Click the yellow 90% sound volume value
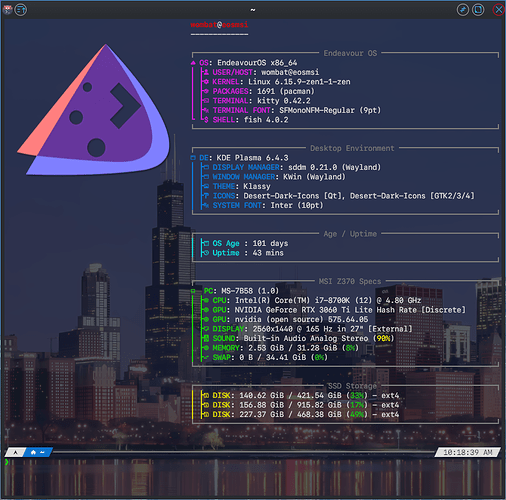 pos(383,338)
